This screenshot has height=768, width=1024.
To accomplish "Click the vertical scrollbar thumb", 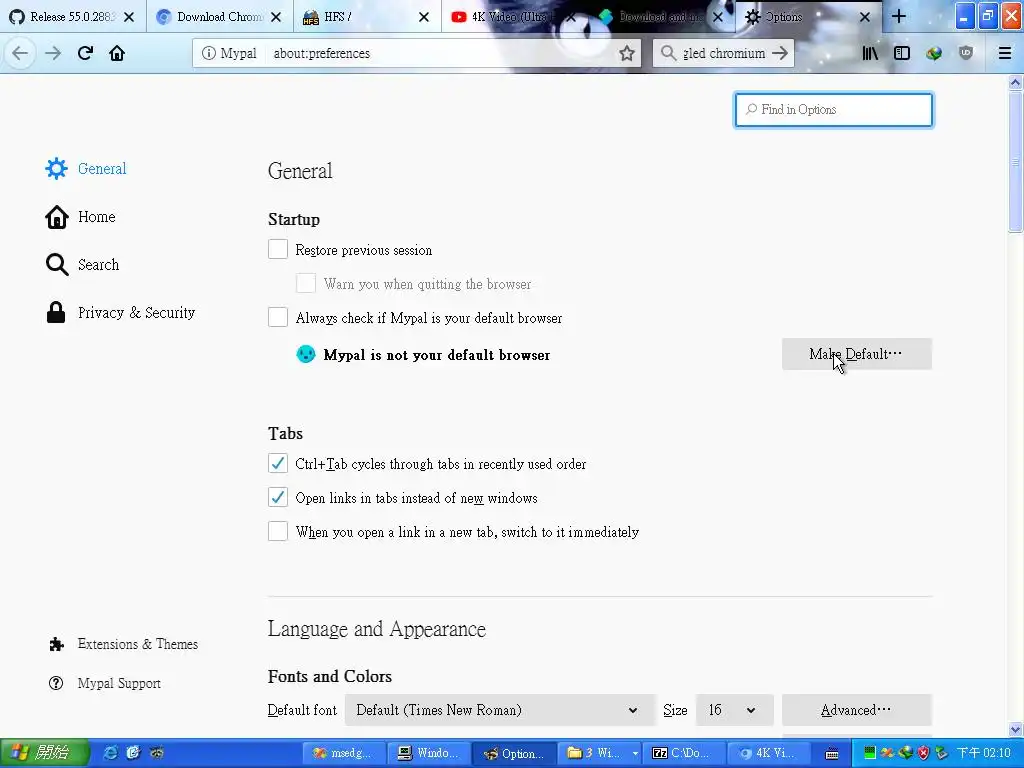I will [1015, 161].
